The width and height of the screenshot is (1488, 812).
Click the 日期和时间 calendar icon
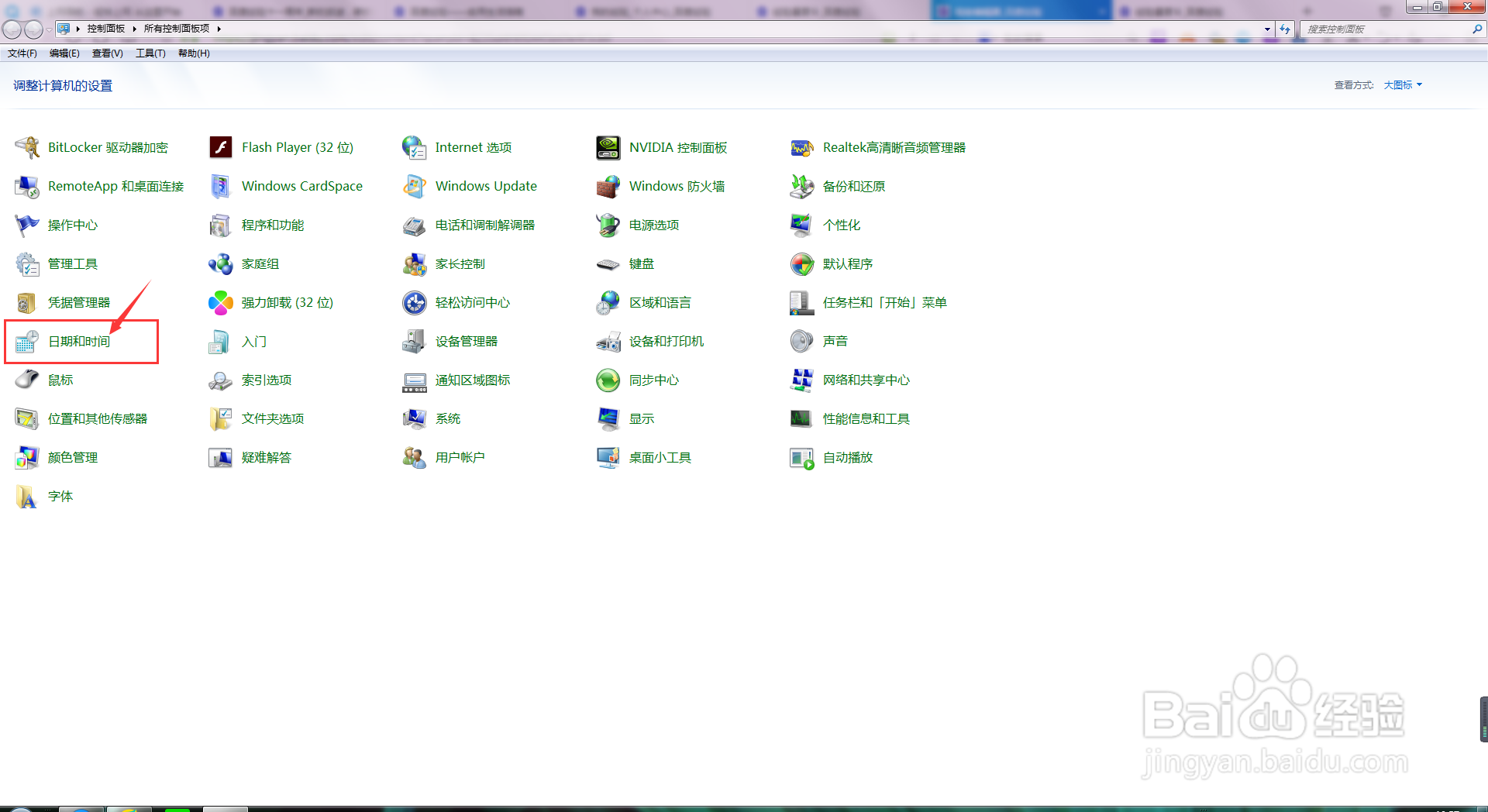27,341
